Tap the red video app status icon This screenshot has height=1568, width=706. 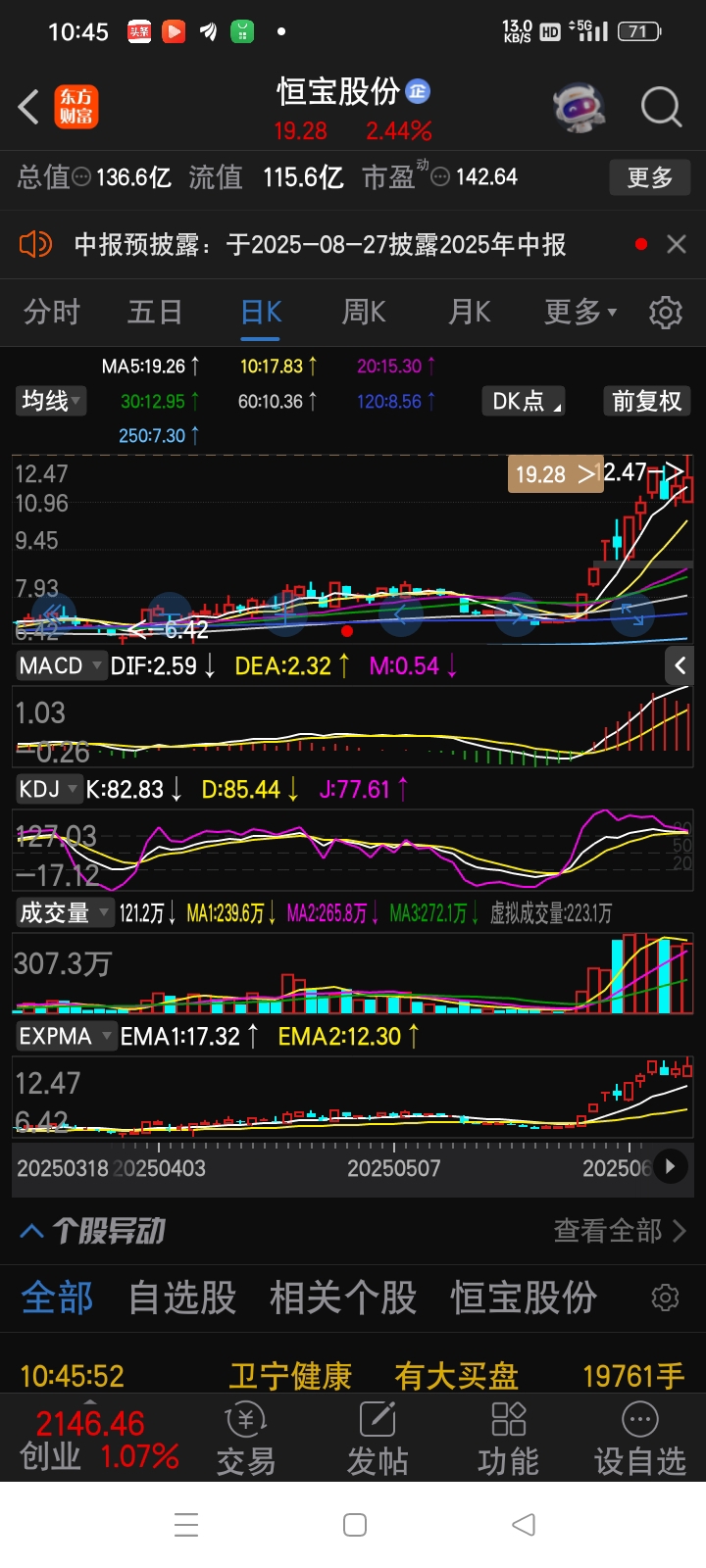(174, 32)
